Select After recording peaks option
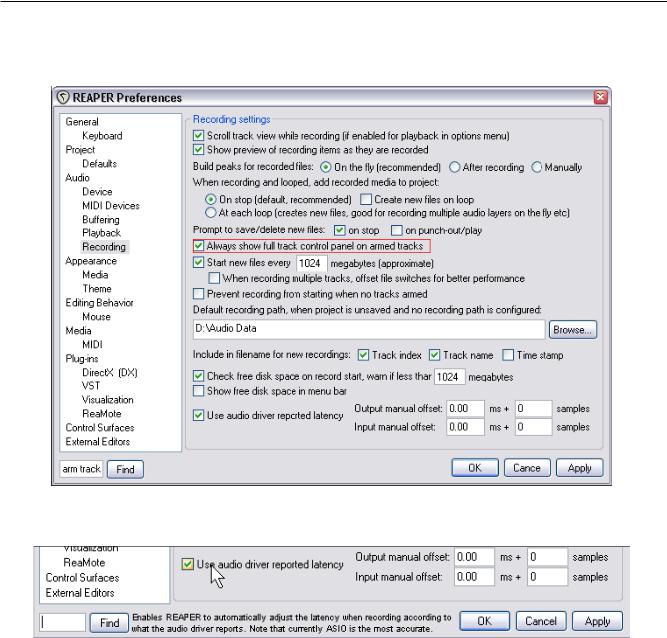 (454, 167)
